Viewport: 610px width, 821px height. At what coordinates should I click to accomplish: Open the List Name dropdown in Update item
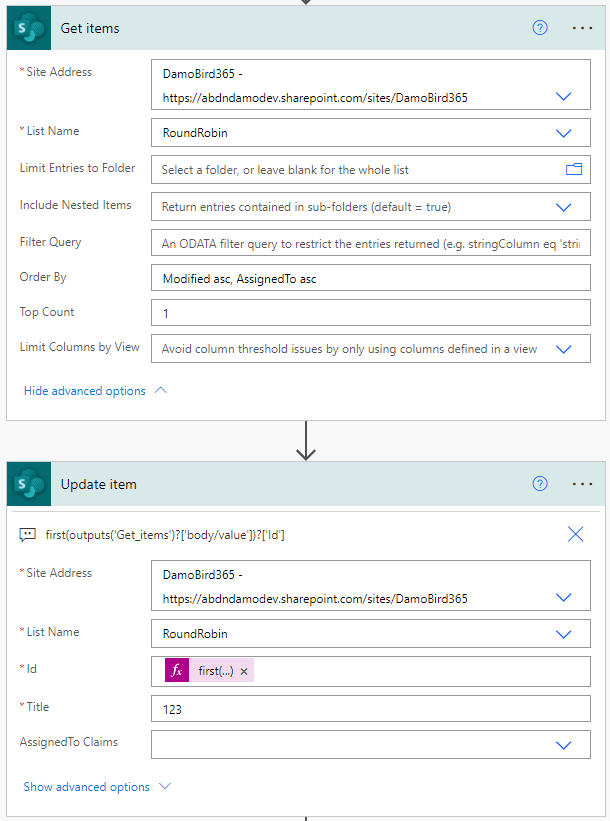click(563, 633)
